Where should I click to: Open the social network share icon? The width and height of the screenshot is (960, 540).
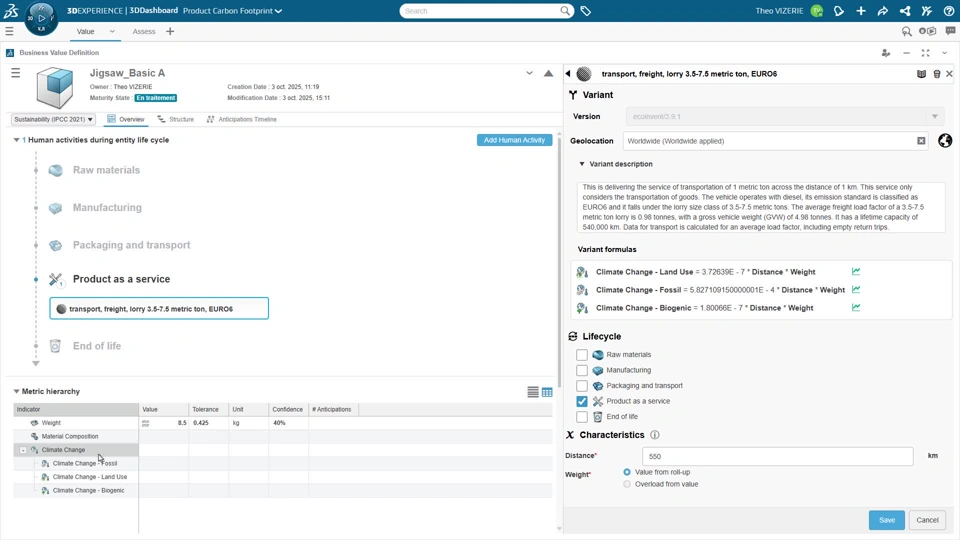pyautogui.click(x=905, y=11)
